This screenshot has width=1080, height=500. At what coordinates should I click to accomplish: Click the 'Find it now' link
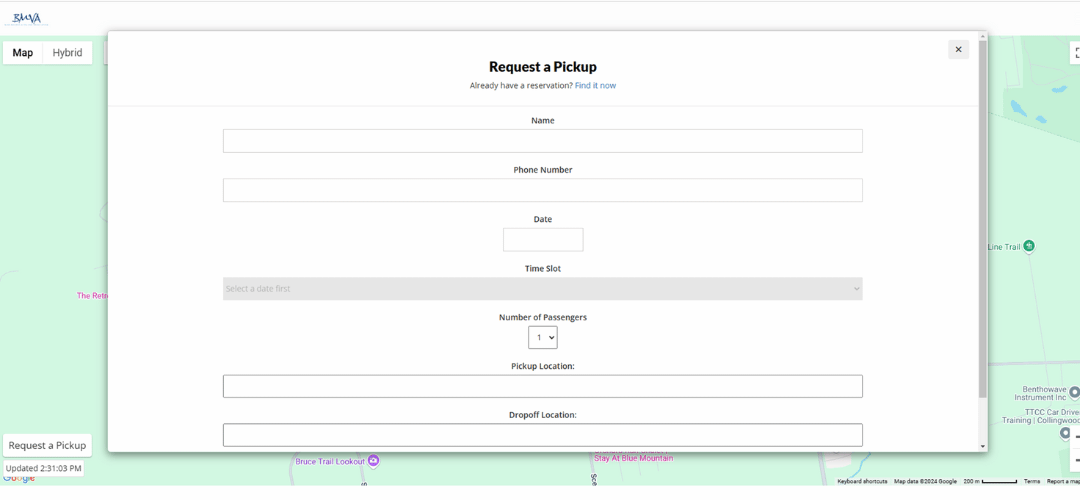(x=595, y=86)
